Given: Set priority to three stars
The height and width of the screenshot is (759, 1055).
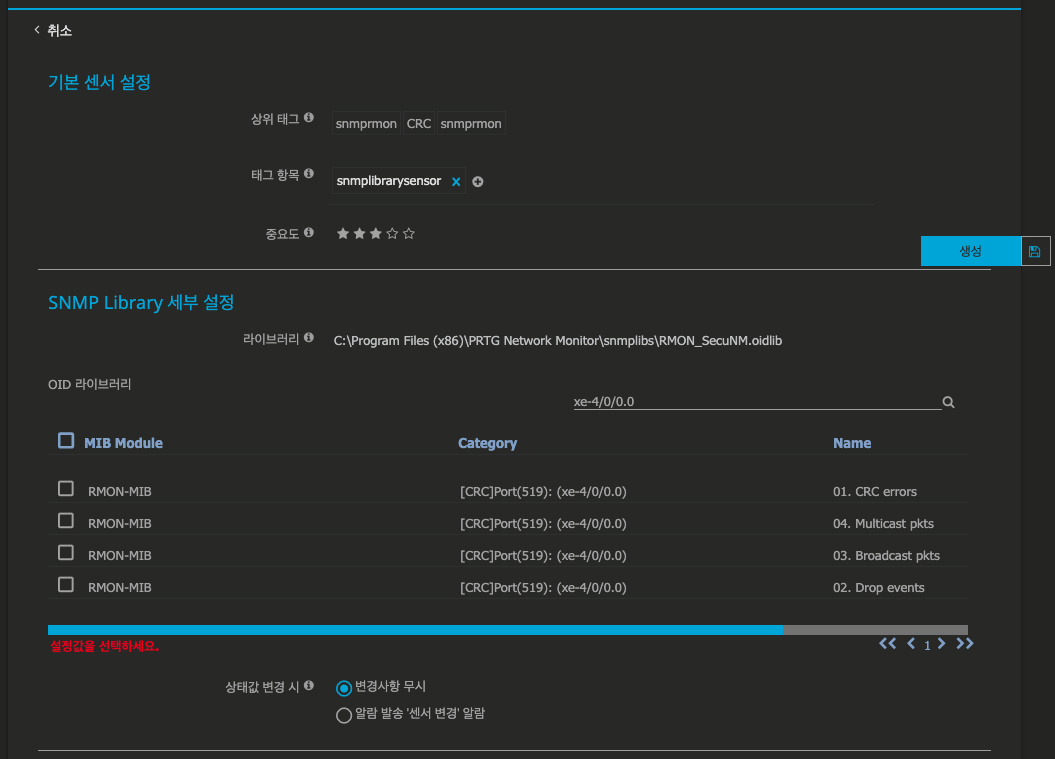Looking at the screenshot, I should coord(375,233).
